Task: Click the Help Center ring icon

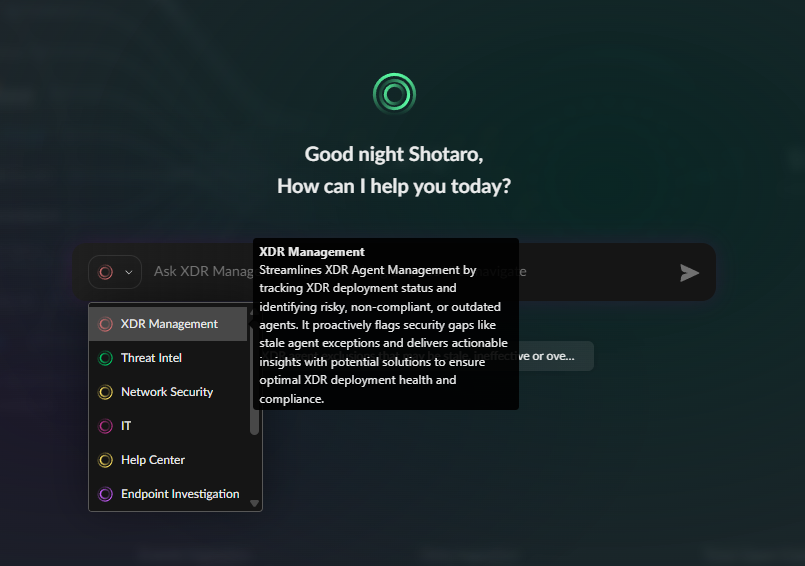Action: 105,460
